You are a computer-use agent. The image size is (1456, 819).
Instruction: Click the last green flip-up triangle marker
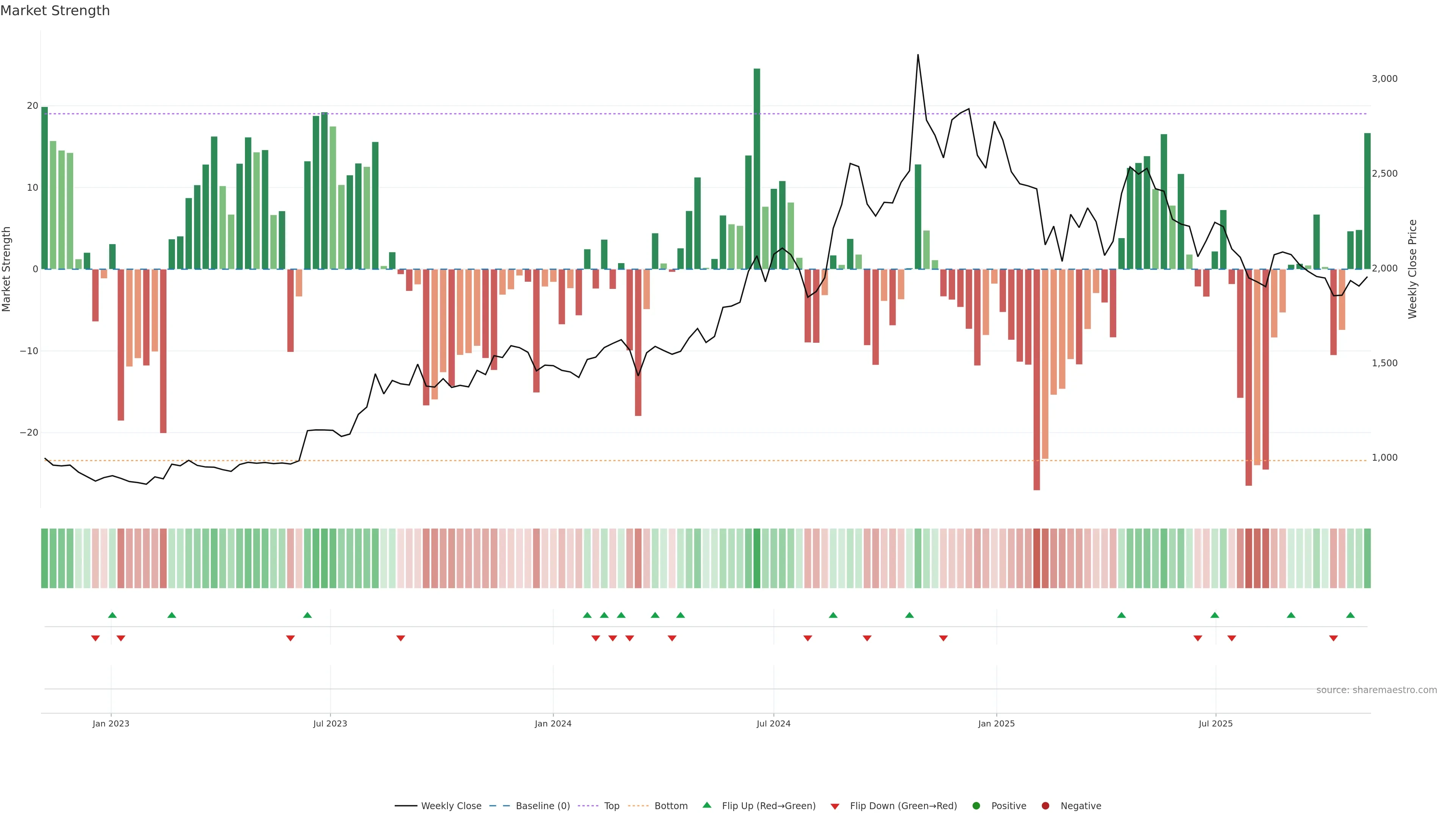[x=1350, y=615]
